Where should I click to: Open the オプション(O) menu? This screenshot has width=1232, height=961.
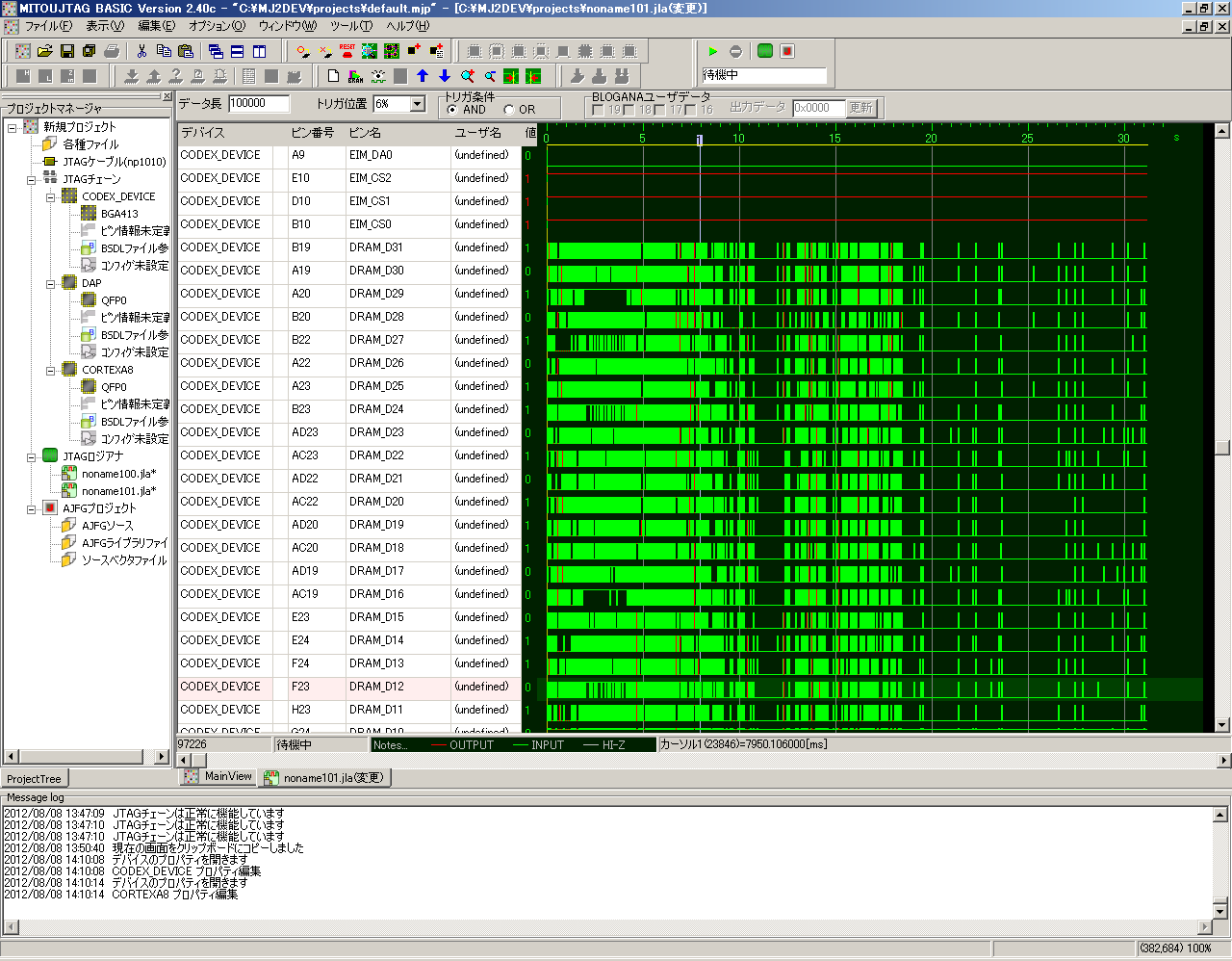(217, 26)
